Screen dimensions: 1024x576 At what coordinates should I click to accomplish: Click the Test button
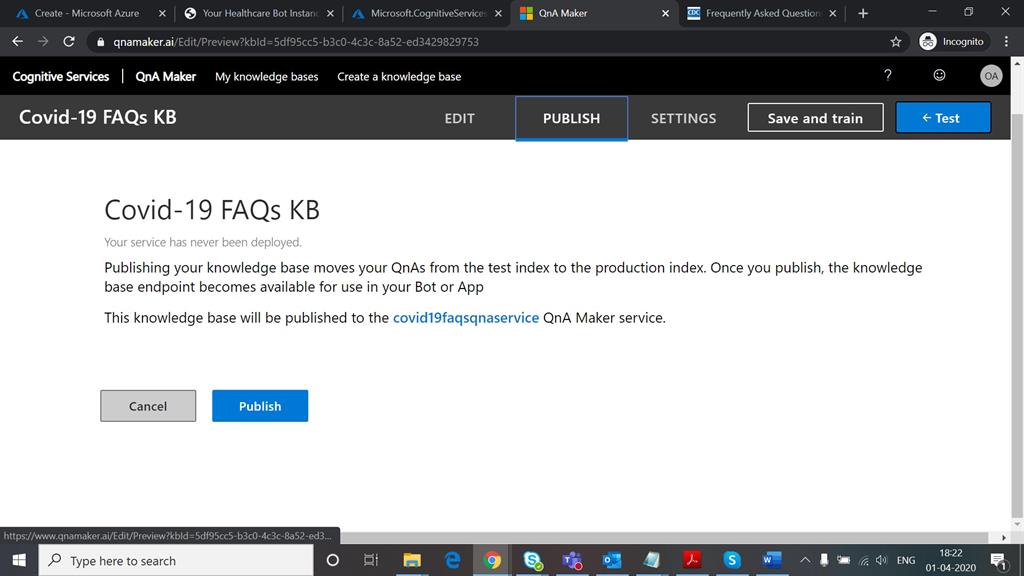(x=942, y=117)
